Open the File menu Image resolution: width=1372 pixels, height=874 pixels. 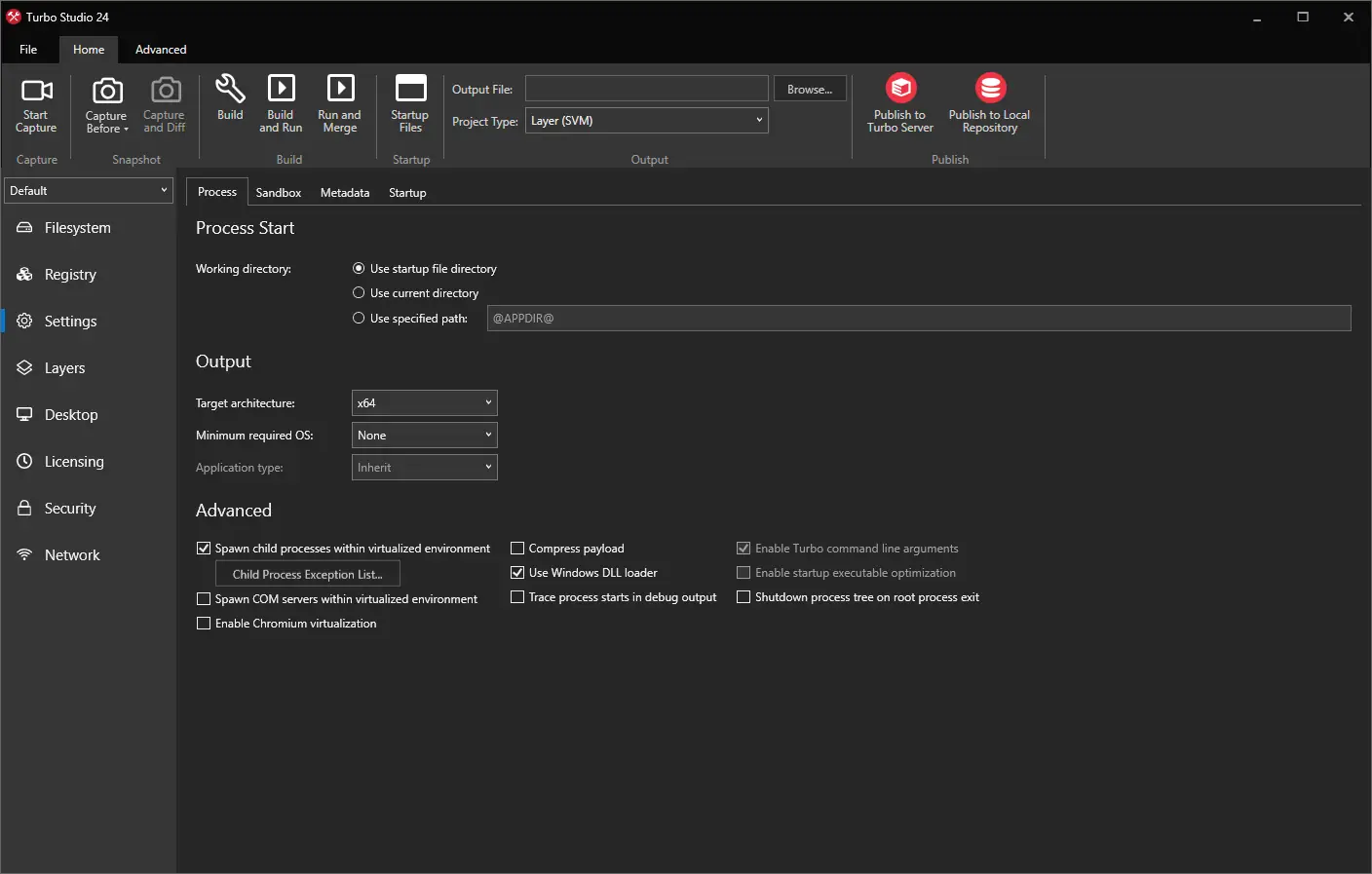tap(28, 50)
